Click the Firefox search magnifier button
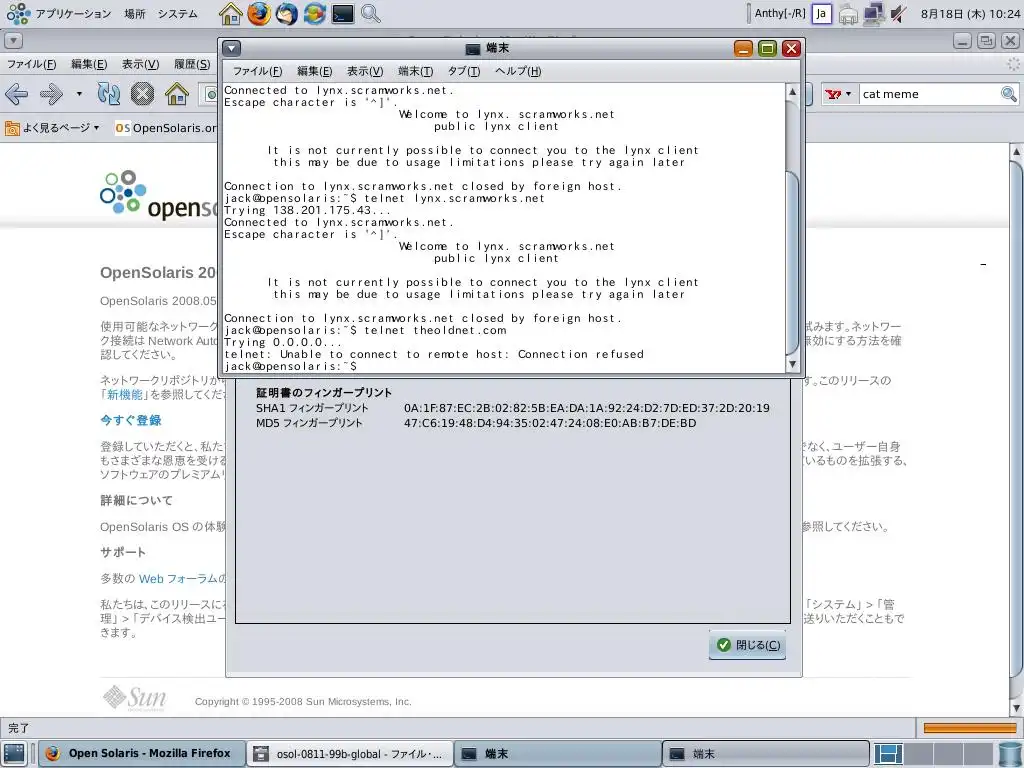The width and height of the screenshot is (1024, 768). click(x=1008, y=94)
